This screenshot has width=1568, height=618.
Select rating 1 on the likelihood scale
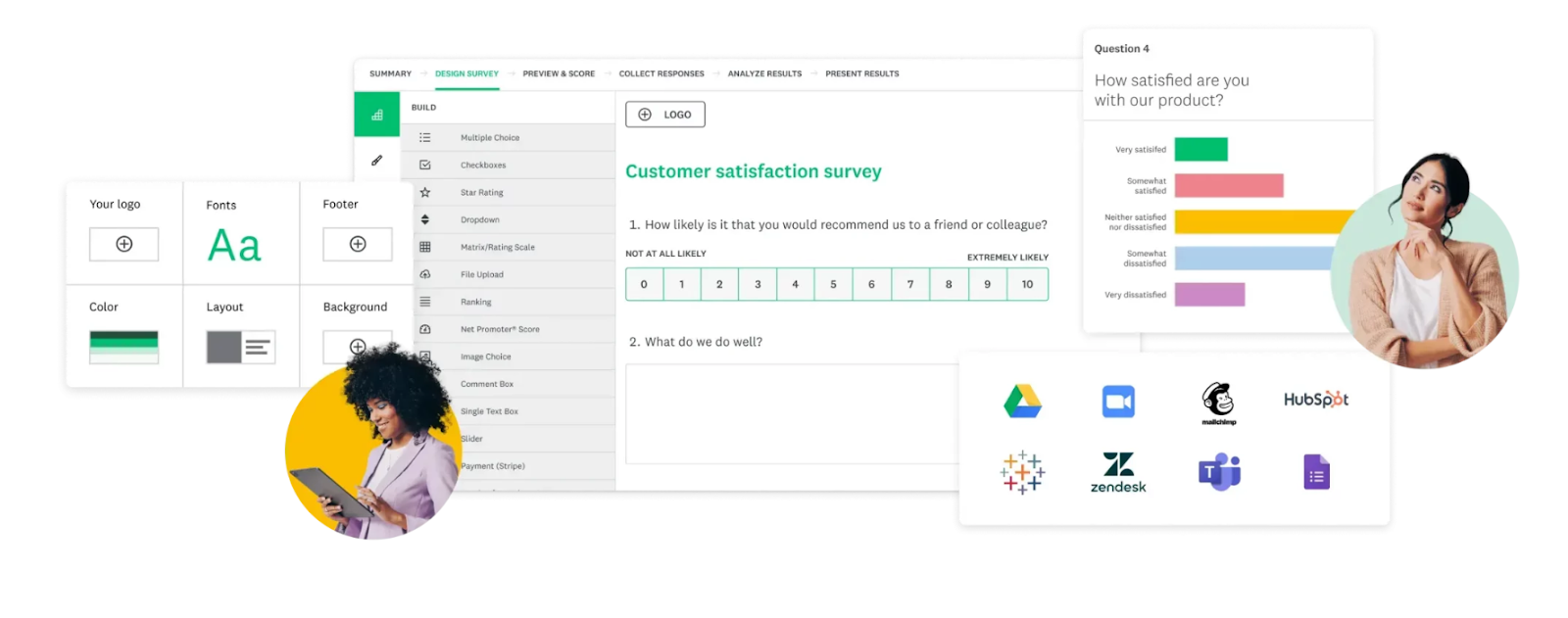pos(681,284)
